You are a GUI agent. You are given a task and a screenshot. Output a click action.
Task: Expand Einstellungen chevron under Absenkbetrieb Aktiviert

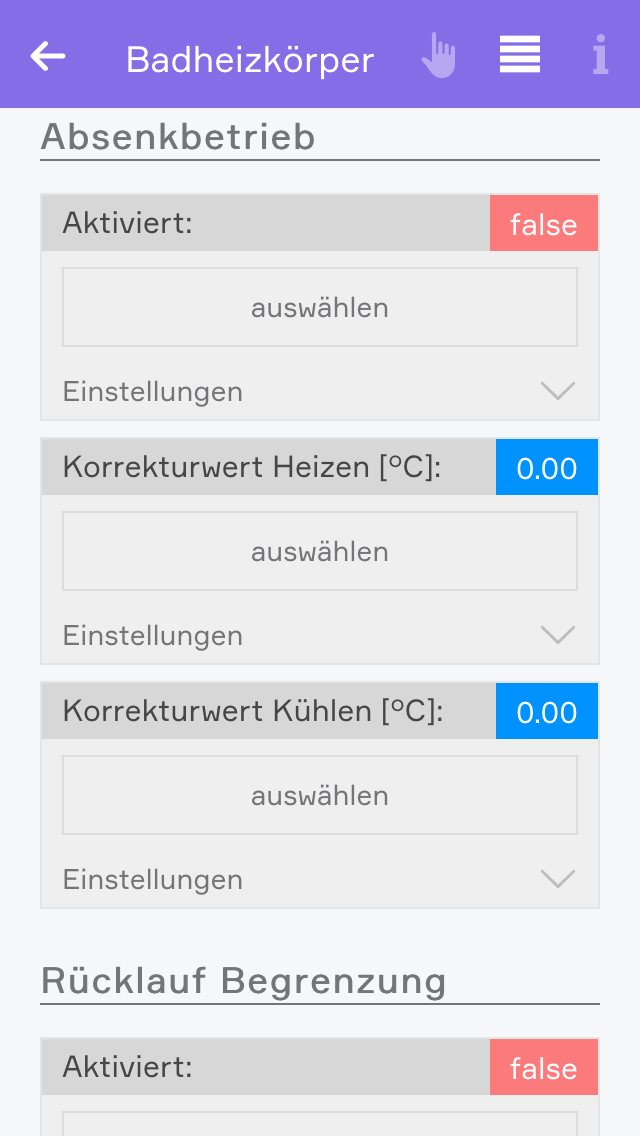pos(557,391)
